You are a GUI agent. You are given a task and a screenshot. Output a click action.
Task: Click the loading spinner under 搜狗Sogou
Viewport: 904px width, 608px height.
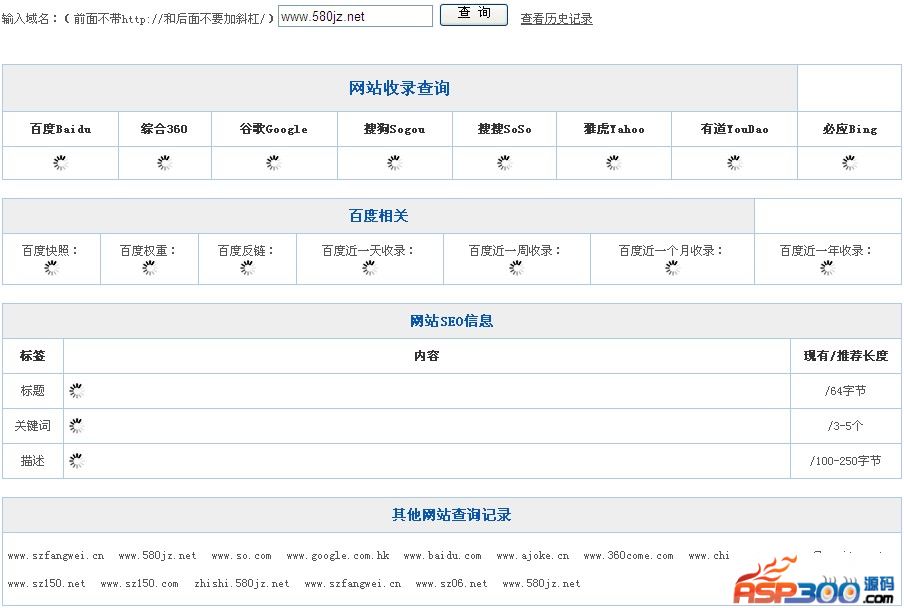pos(394,163)
